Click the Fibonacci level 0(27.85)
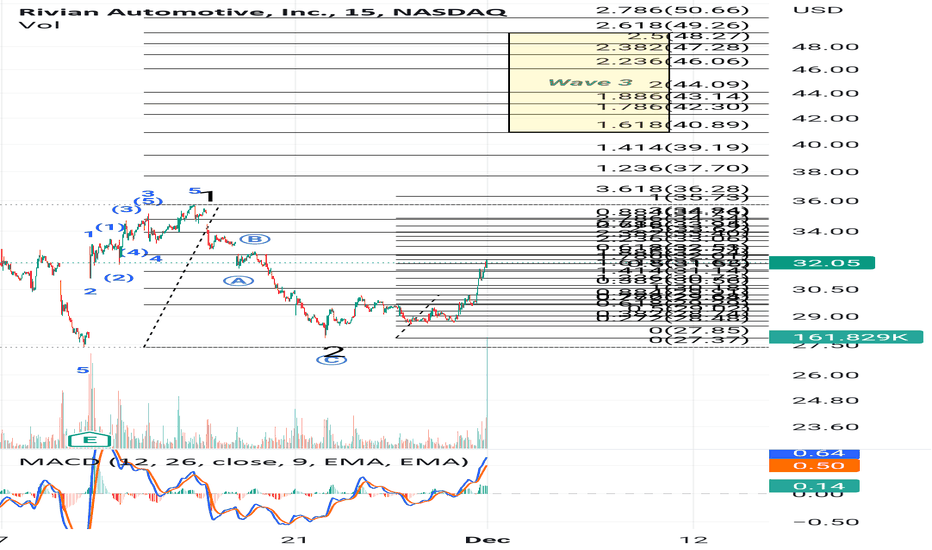Viewport: 932px width, 550px height. [x=698, y=331]
